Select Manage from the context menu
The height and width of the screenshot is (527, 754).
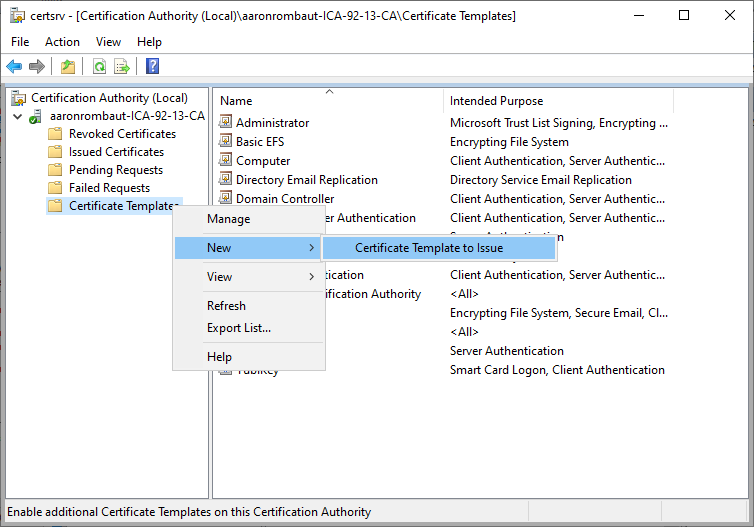228,219
